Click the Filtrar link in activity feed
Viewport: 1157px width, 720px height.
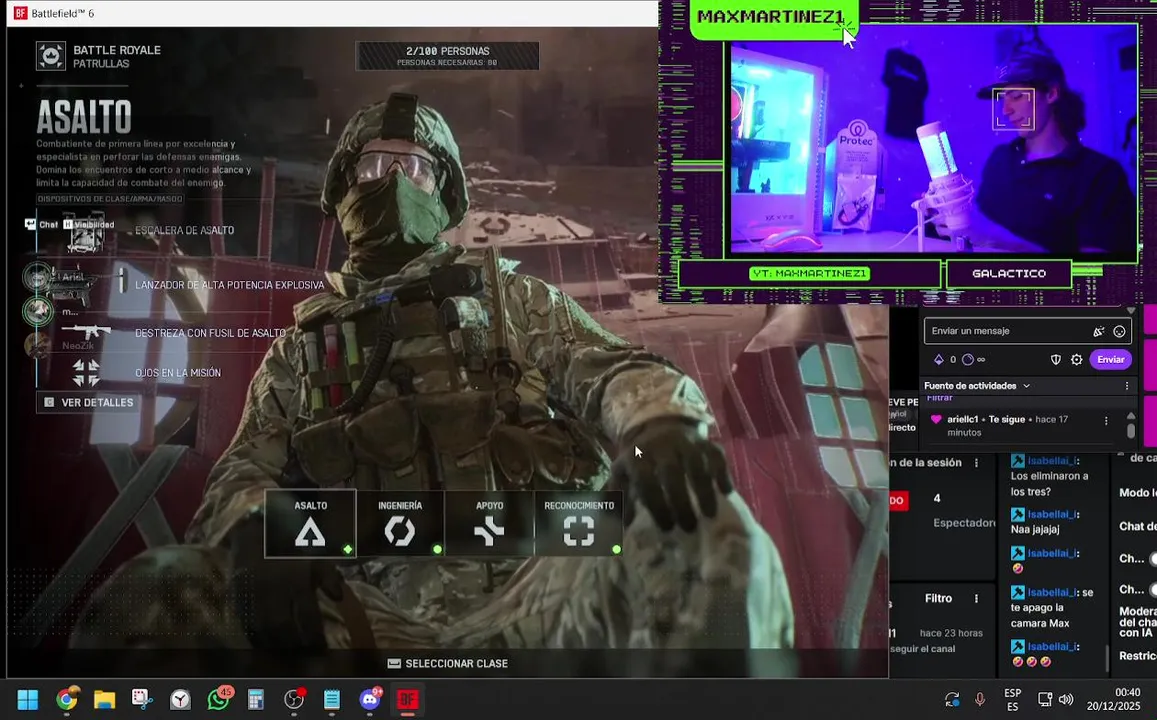click(939, 398)
